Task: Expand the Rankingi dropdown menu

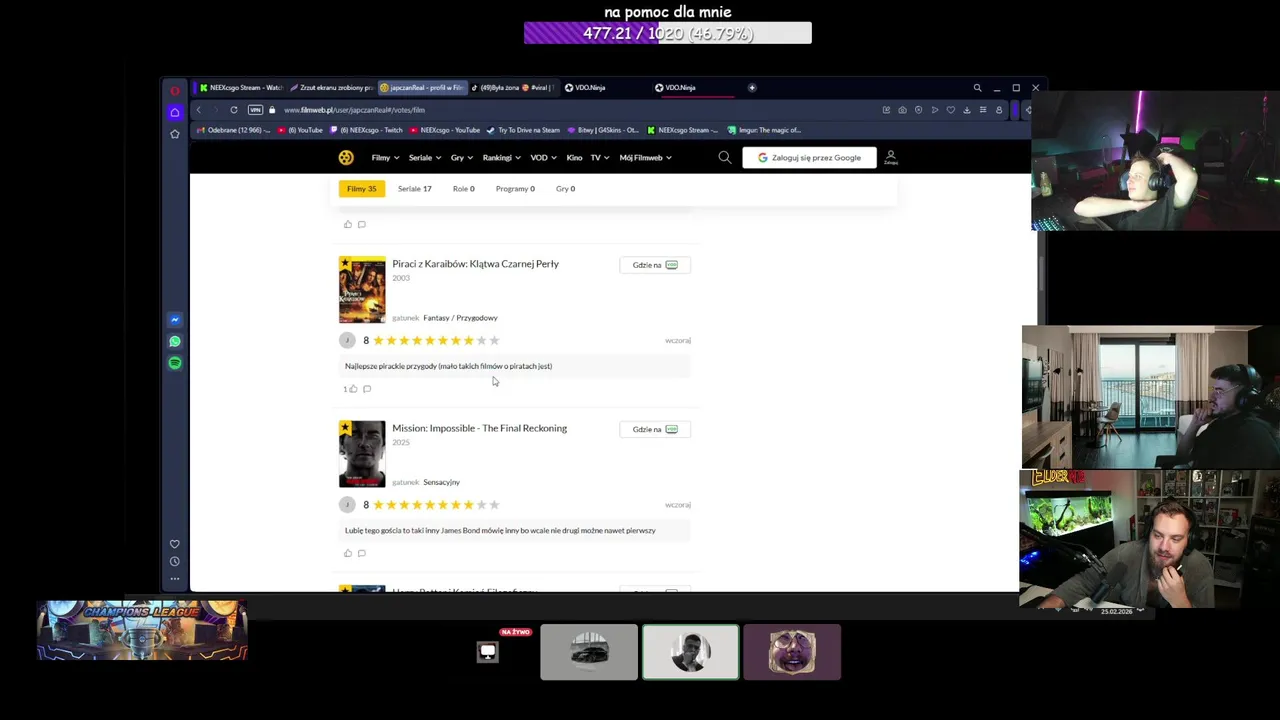Action: [x=502, y=158]
